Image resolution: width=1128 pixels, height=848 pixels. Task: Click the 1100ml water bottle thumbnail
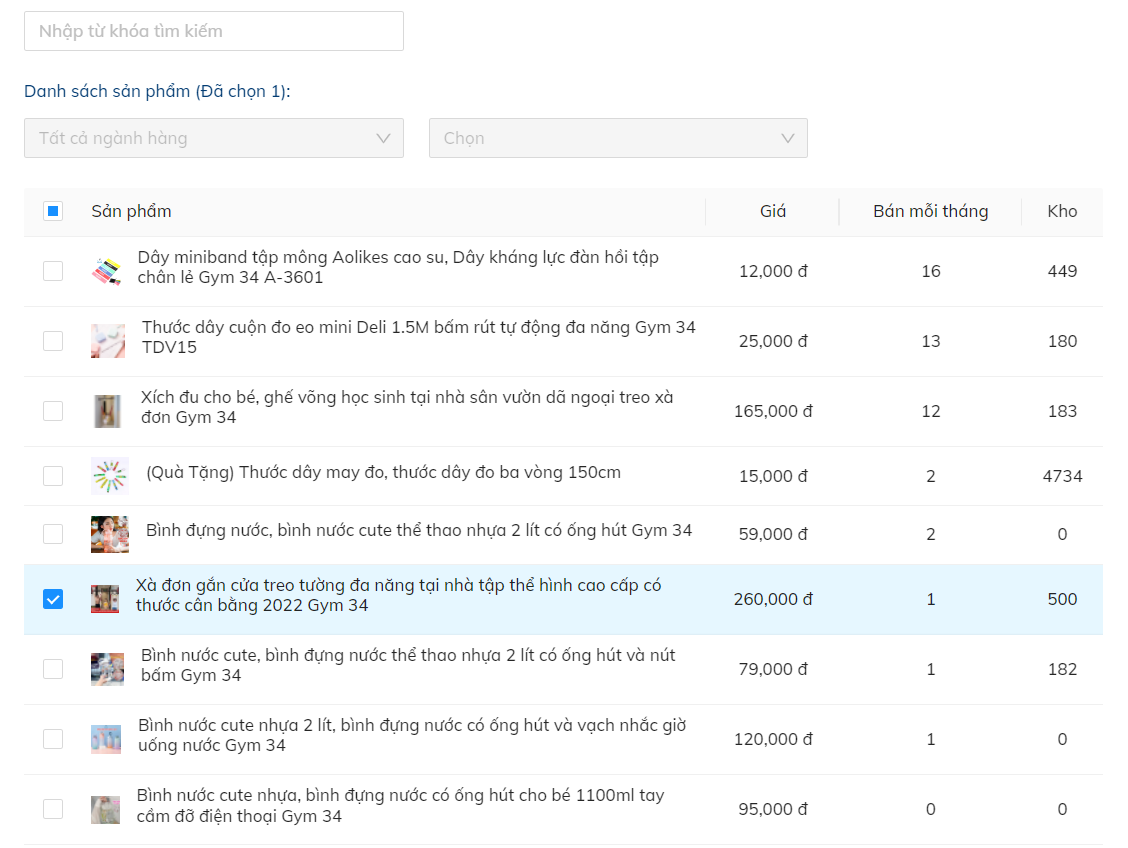[105, 809]
